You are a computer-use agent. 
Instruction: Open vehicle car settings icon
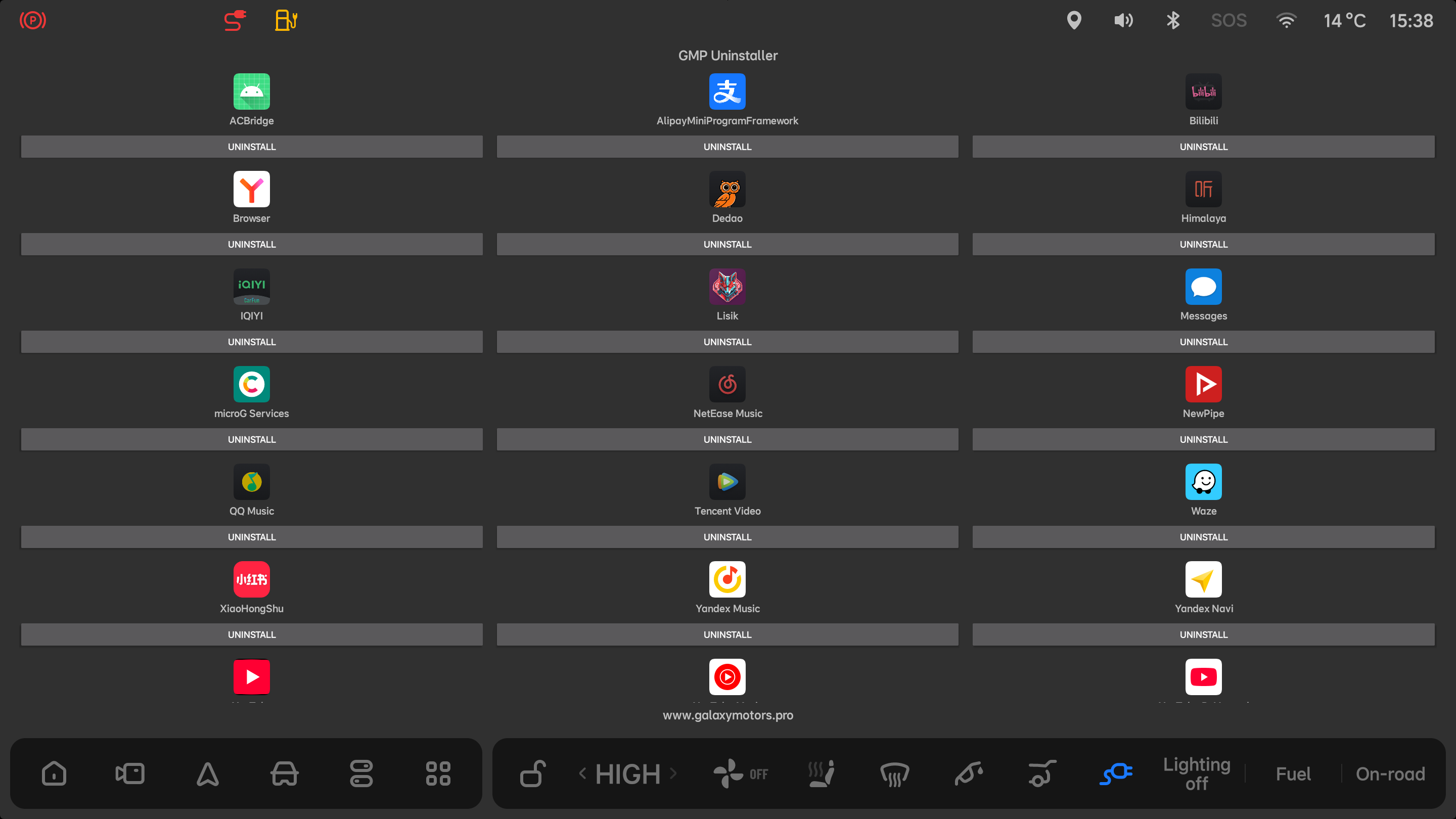point(284,773)
